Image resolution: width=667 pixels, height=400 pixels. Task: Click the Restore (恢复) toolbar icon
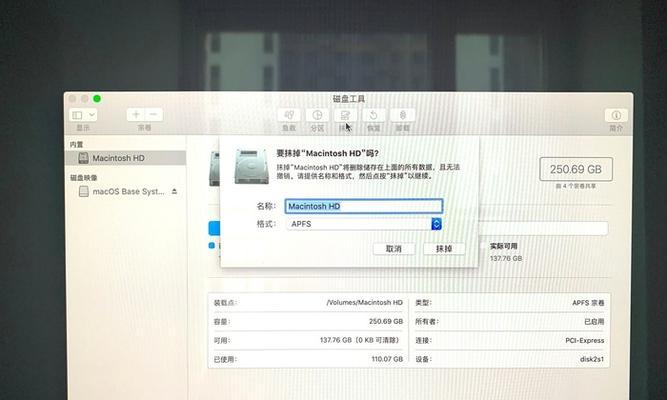click(373, 115)
